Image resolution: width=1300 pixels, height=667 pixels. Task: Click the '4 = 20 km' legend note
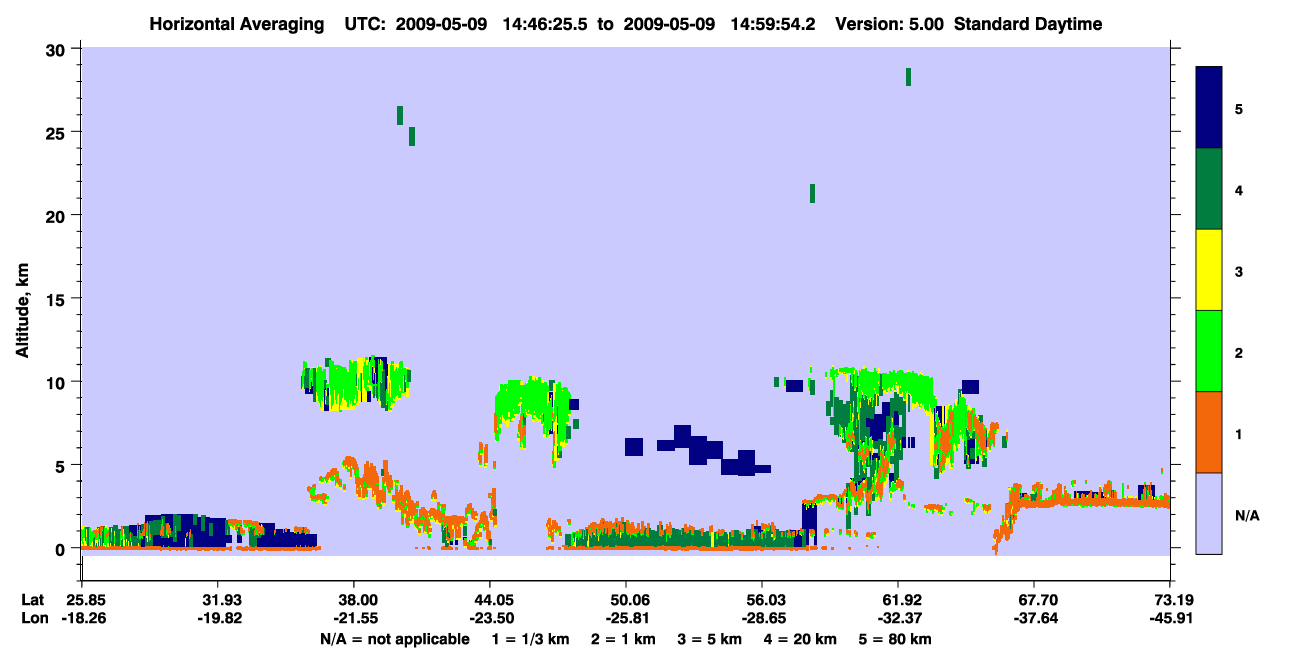(801, 639)
